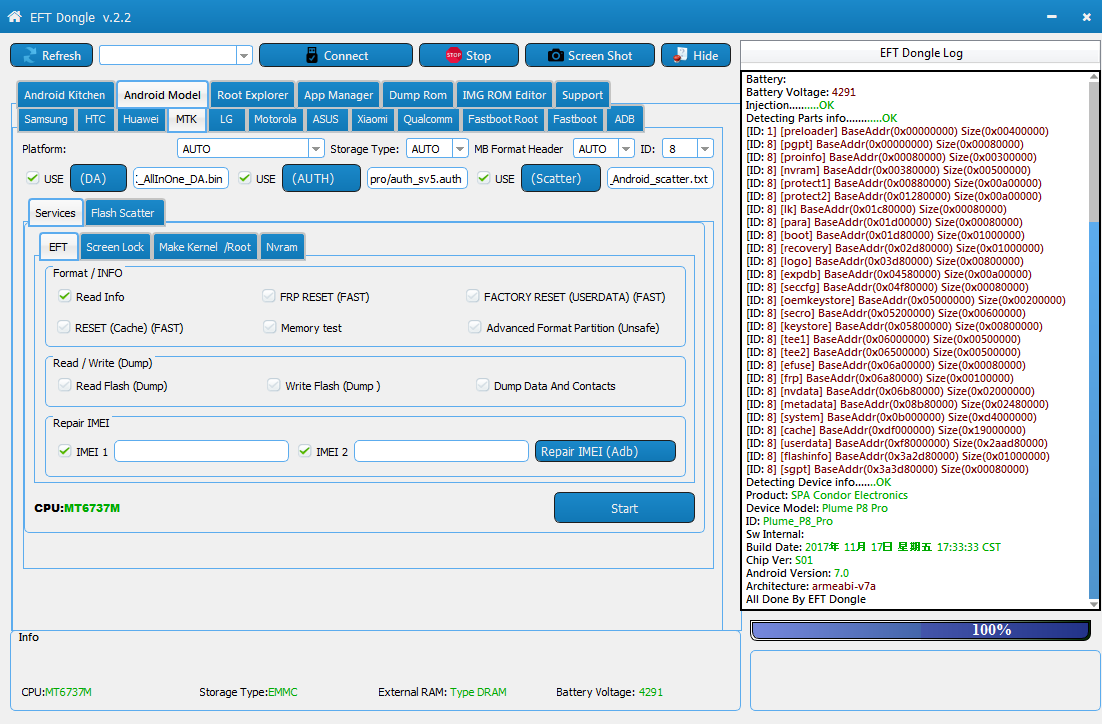Viewport: 1102px width, 724px height.
Task: Click the (AUTH) file button
Action: [321, 178]
